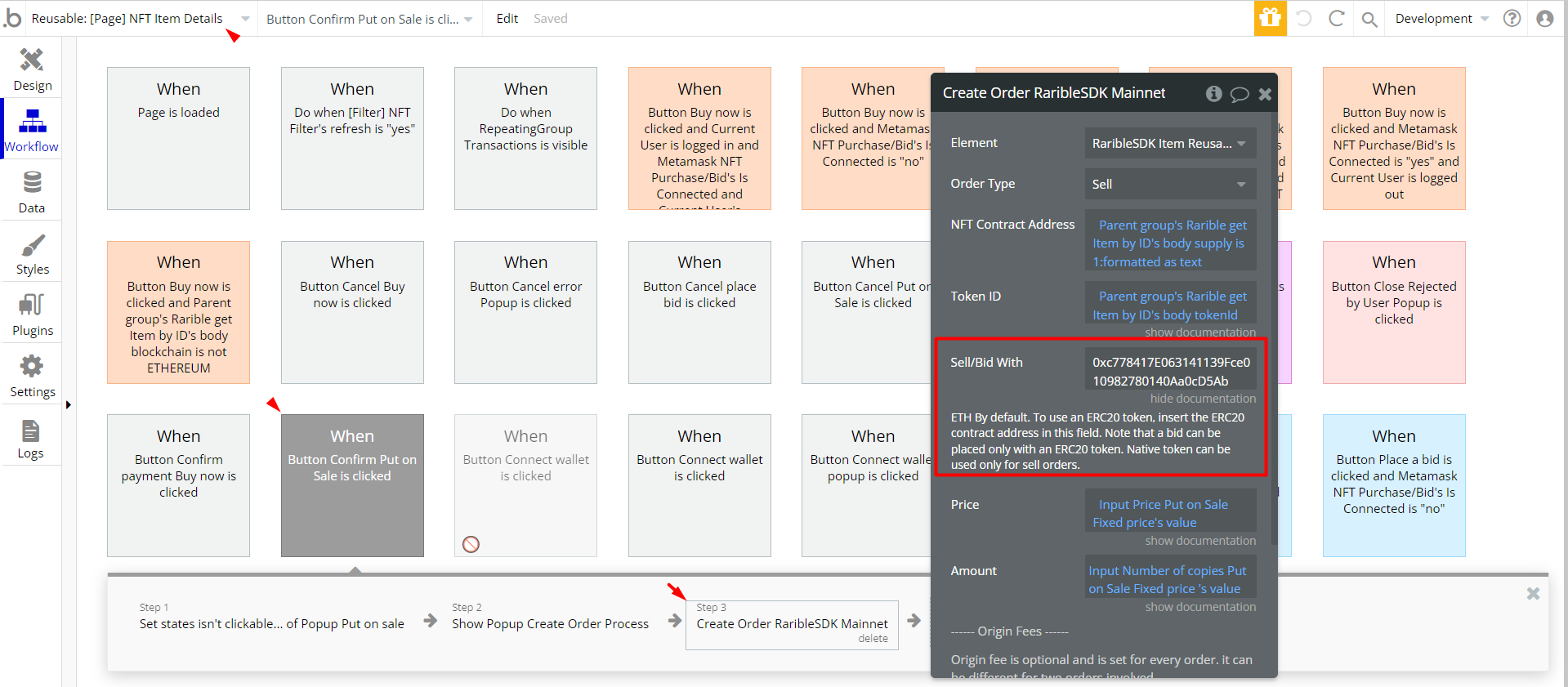Open the Styles tab in sidebar
Screen dimensions: 1568x687
[x=32, y=252]
